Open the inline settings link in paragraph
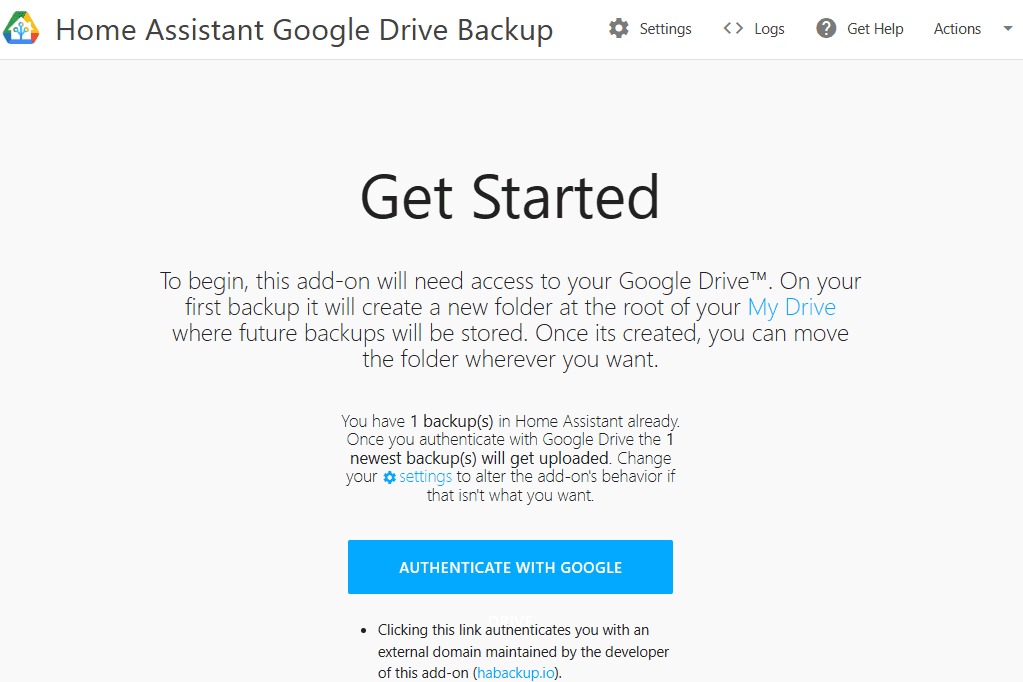1023x682 pixels. (x=425, y=476)
